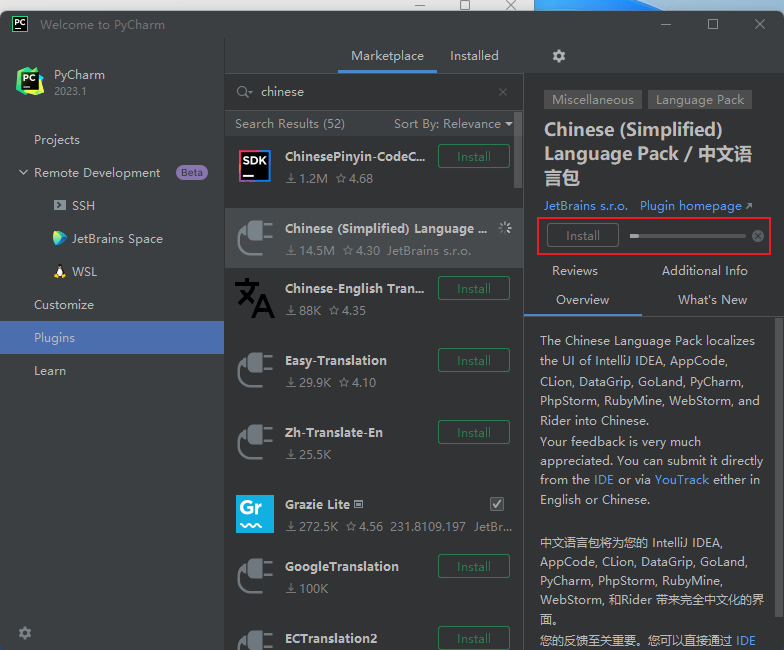Open the Sort By: Relevance dropdown
Screen dimensions: 784x650
point(453,124)
